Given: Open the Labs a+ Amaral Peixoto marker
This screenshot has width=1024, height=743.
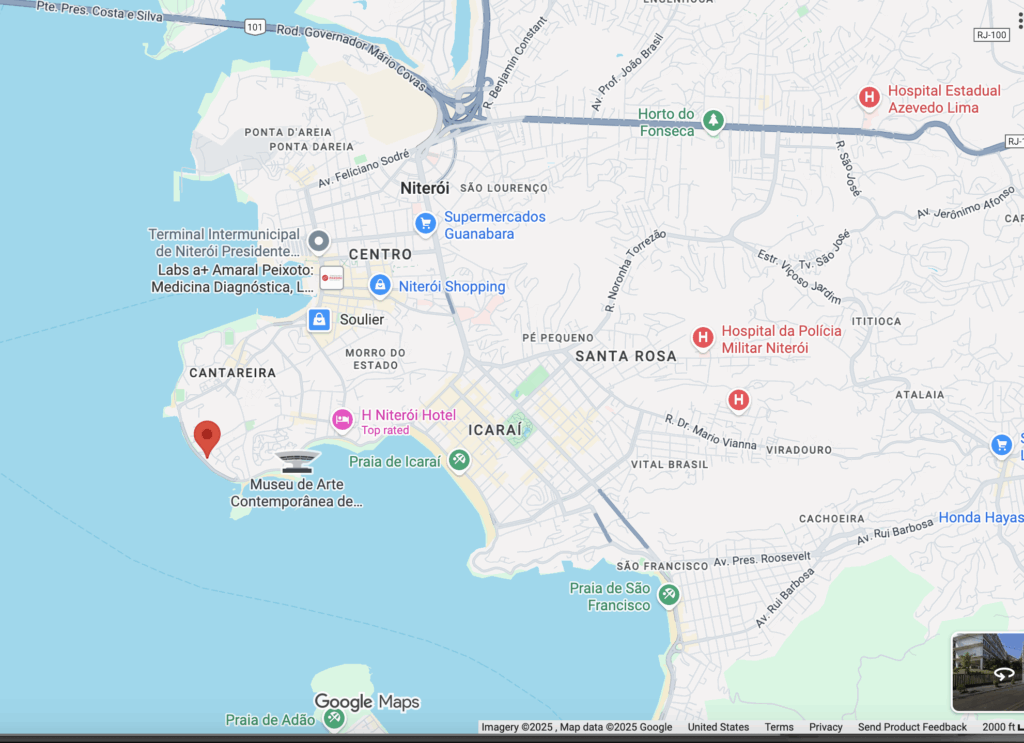Looking at the screenshot, I should (332, 277).
